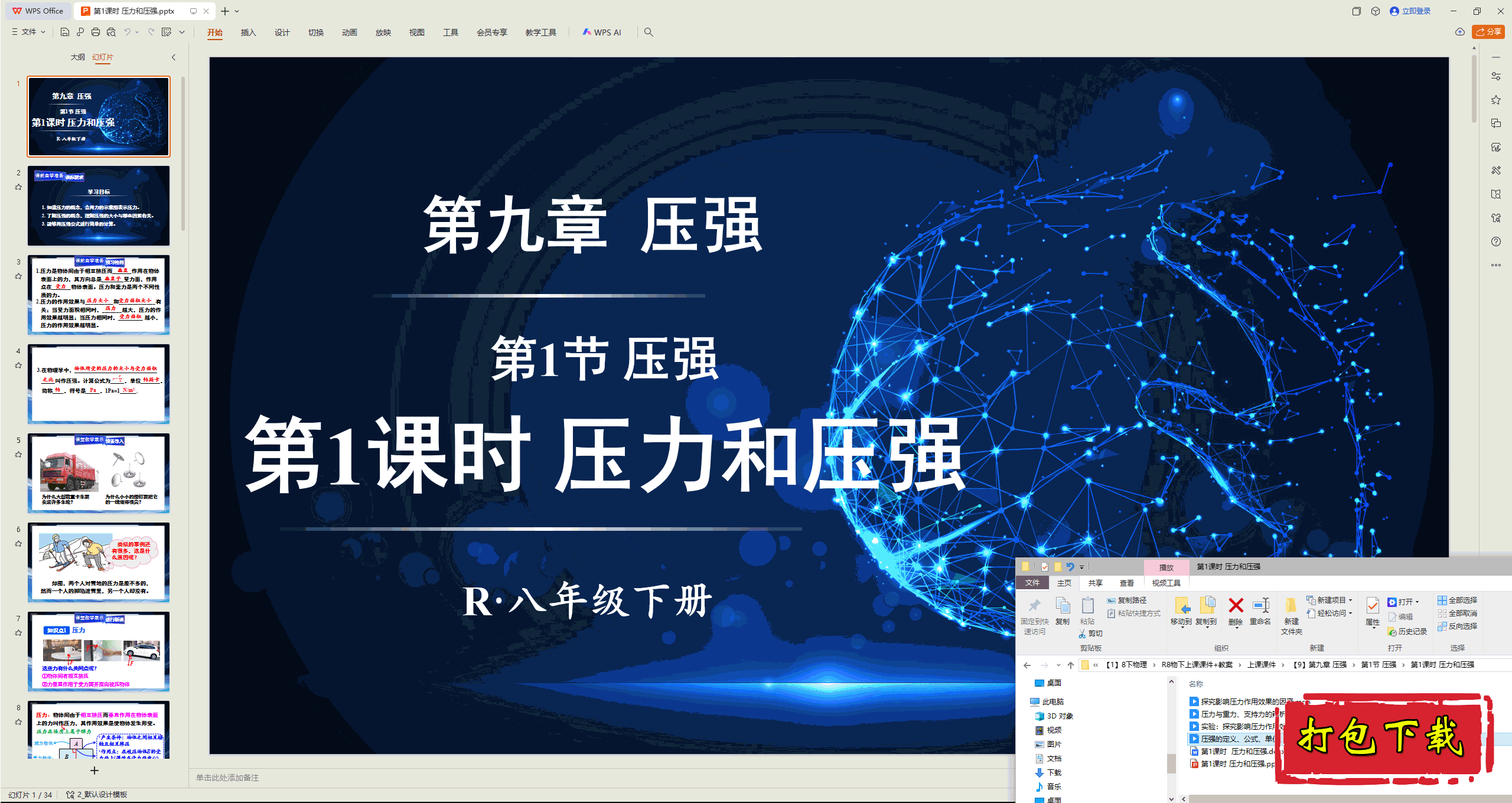
Task: Click the undo icon in Explorer title bar
Action: point(1070,567)
